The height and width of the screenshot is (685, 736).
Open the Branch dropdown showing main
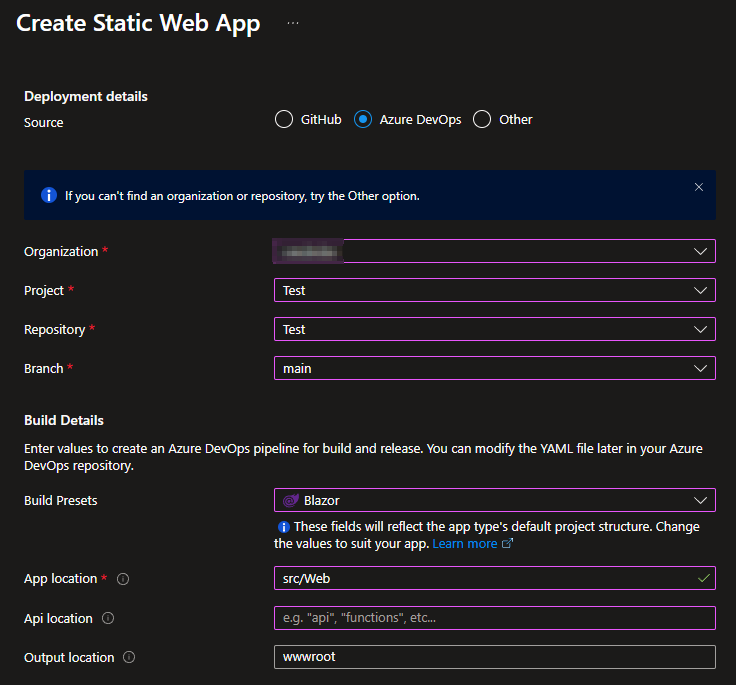tap(495, 368)
